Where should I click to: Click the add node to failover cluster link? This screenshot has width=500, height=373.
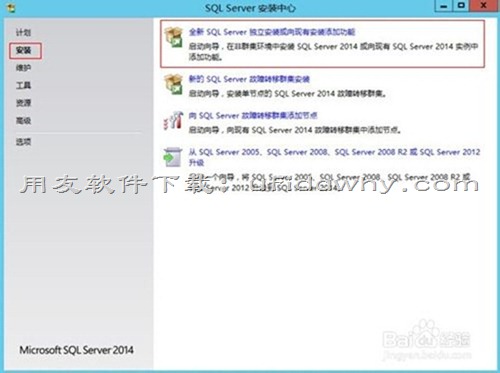pyautogui.click(x=253, y=116)
